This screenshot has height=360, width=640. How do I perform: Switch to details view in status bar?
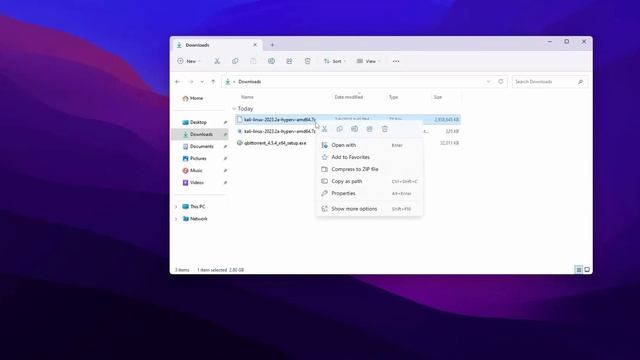579,269
